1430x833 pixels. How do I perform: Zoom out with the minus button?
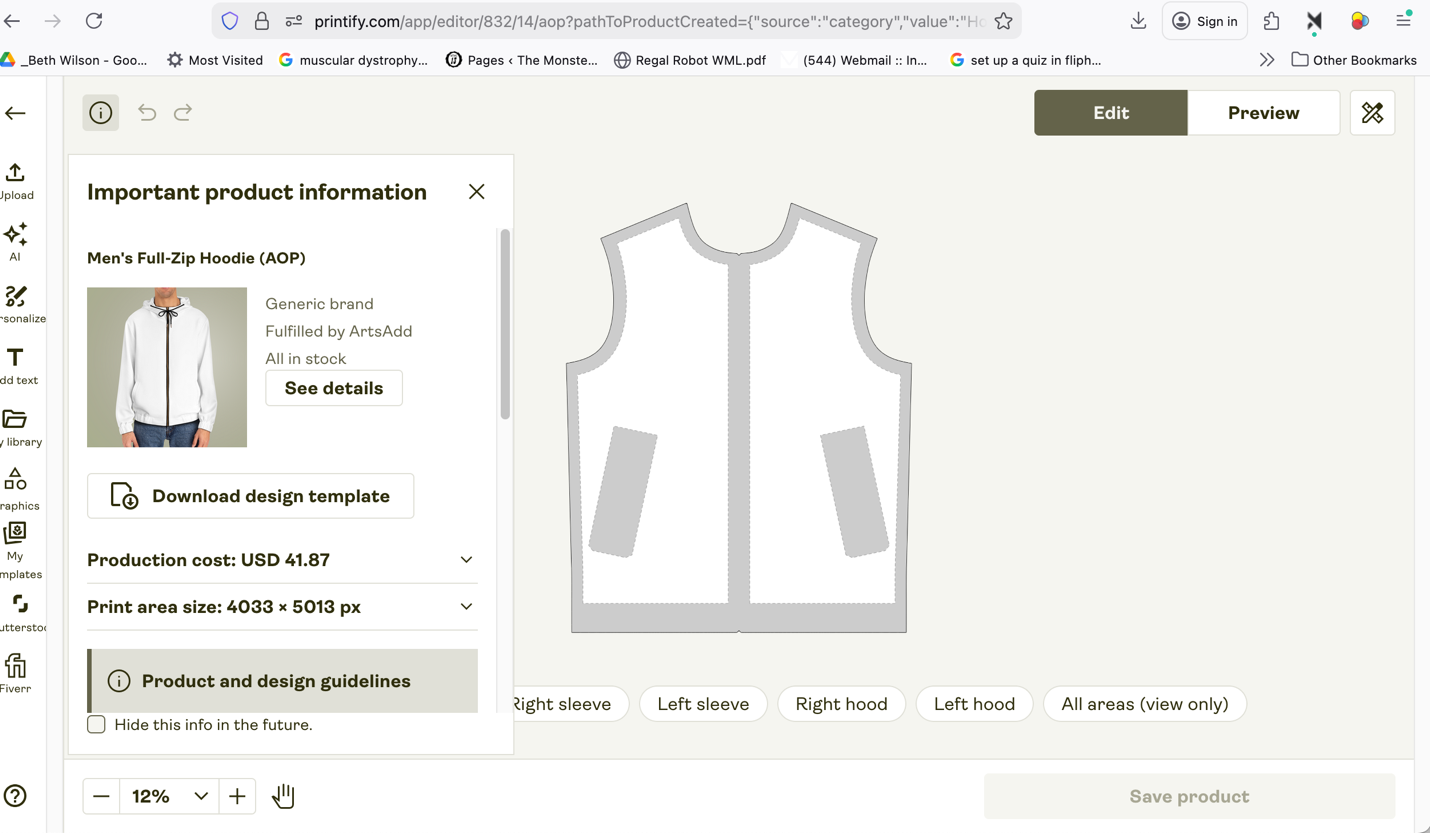tap(101, 796)
